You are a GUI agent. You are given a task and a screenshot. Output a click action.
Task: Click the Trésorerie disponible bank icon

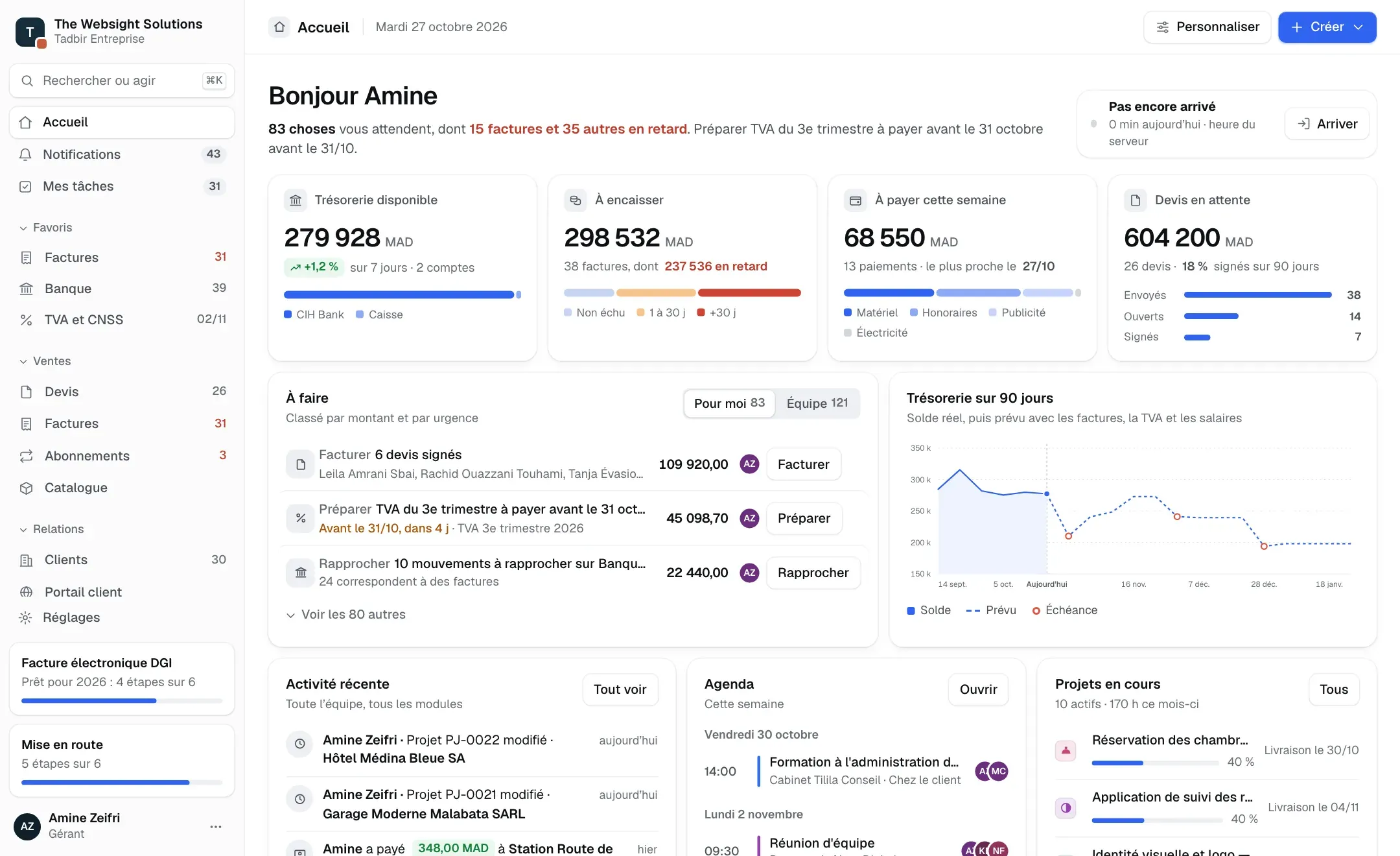point(296,200)
